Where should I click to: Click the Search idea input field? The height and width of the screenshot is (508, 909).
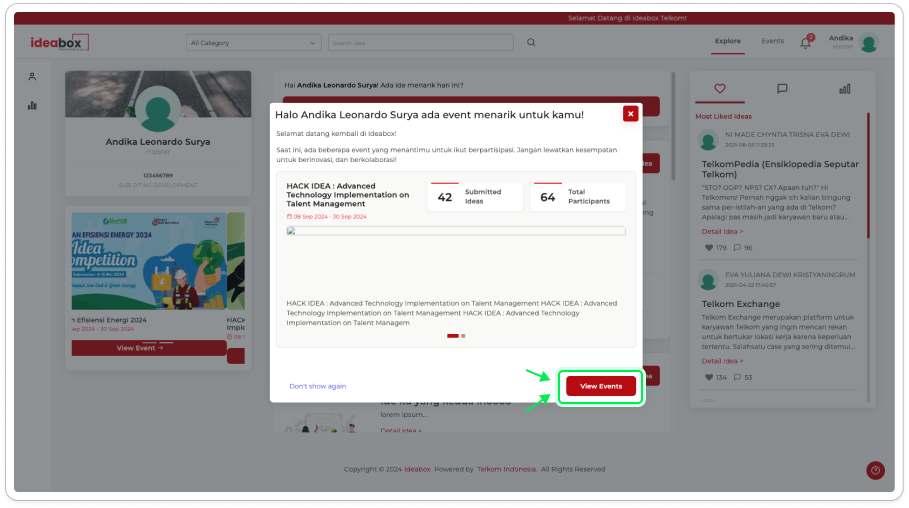(x=421, y=43)
